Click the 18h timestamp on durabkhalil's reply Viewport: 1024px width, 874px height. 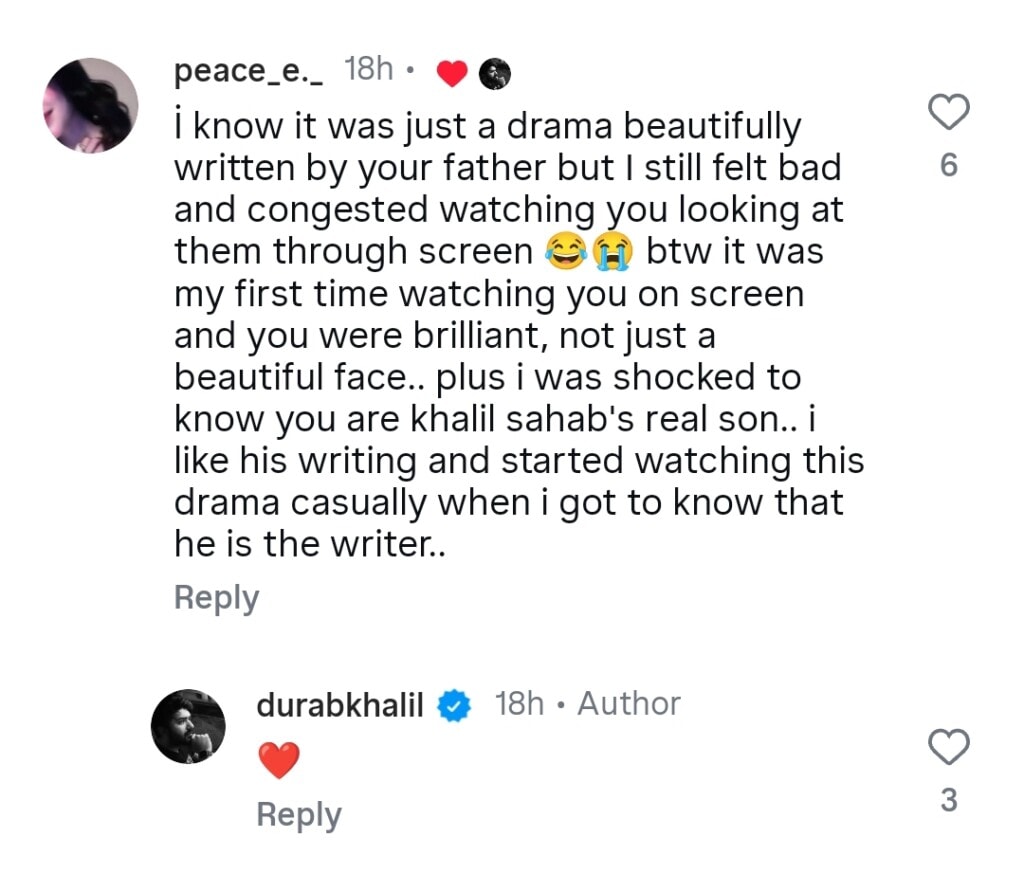tap(521, 703)
